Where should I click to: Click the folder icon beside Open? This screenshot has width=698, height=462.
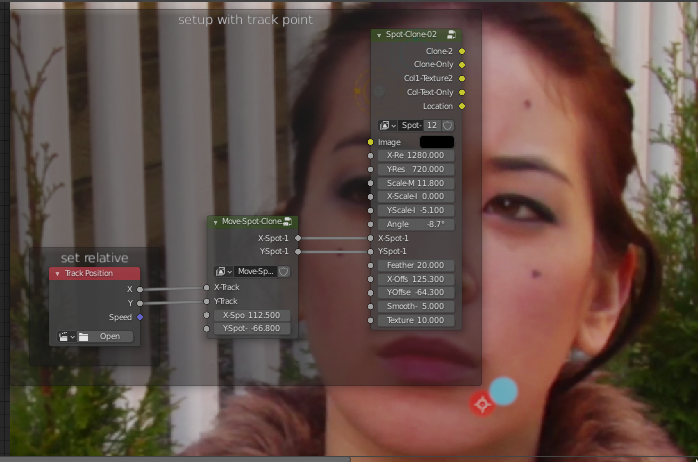click(x=83, y=337)
